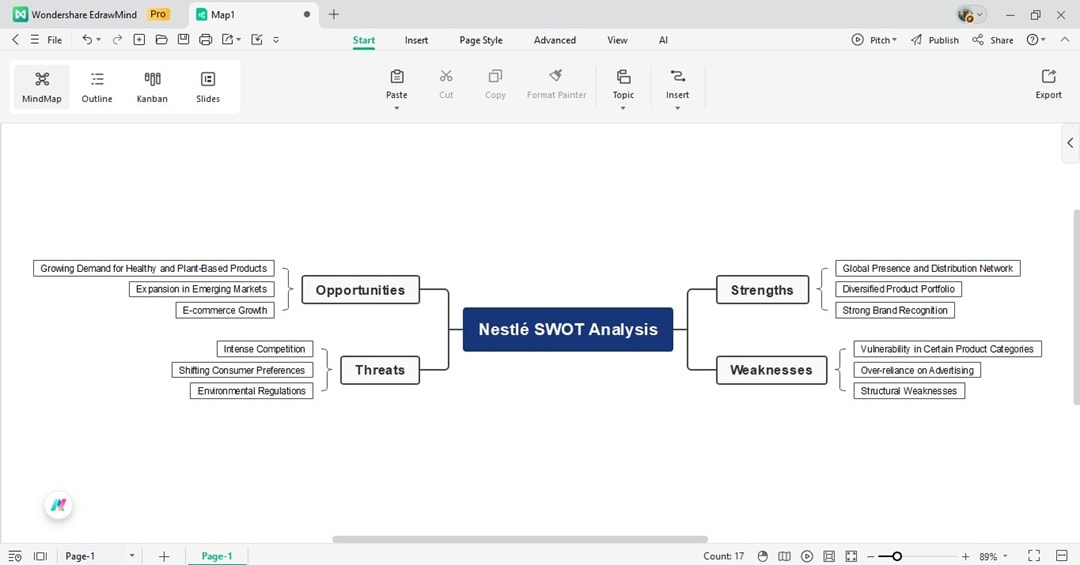Expand the Topic dropdown arrow
The image size is (1080, 565).
pyautogui.click(x=623, y=108)
